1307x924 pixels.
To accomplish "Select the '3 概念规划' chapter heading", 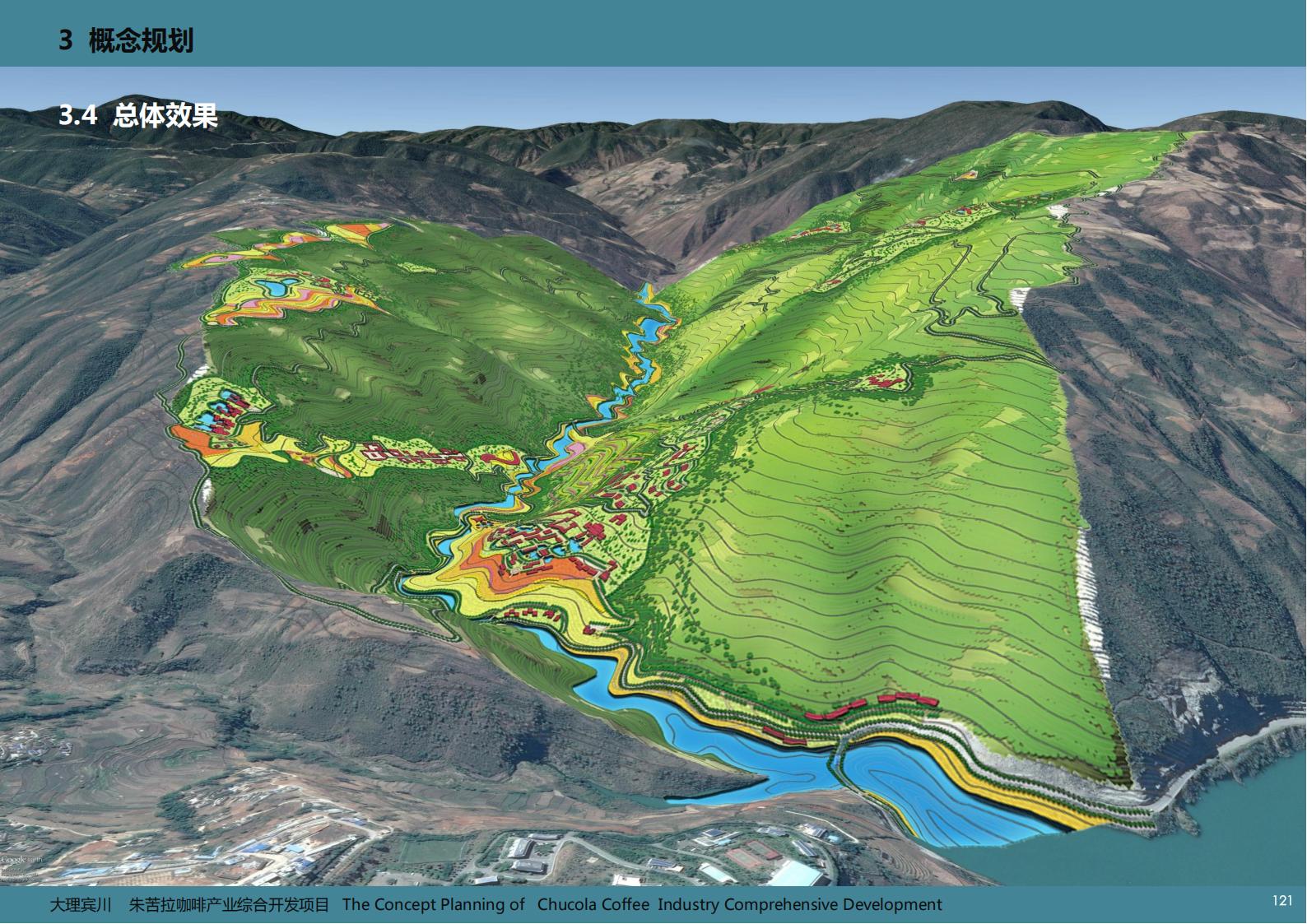I will pos(126,40).
